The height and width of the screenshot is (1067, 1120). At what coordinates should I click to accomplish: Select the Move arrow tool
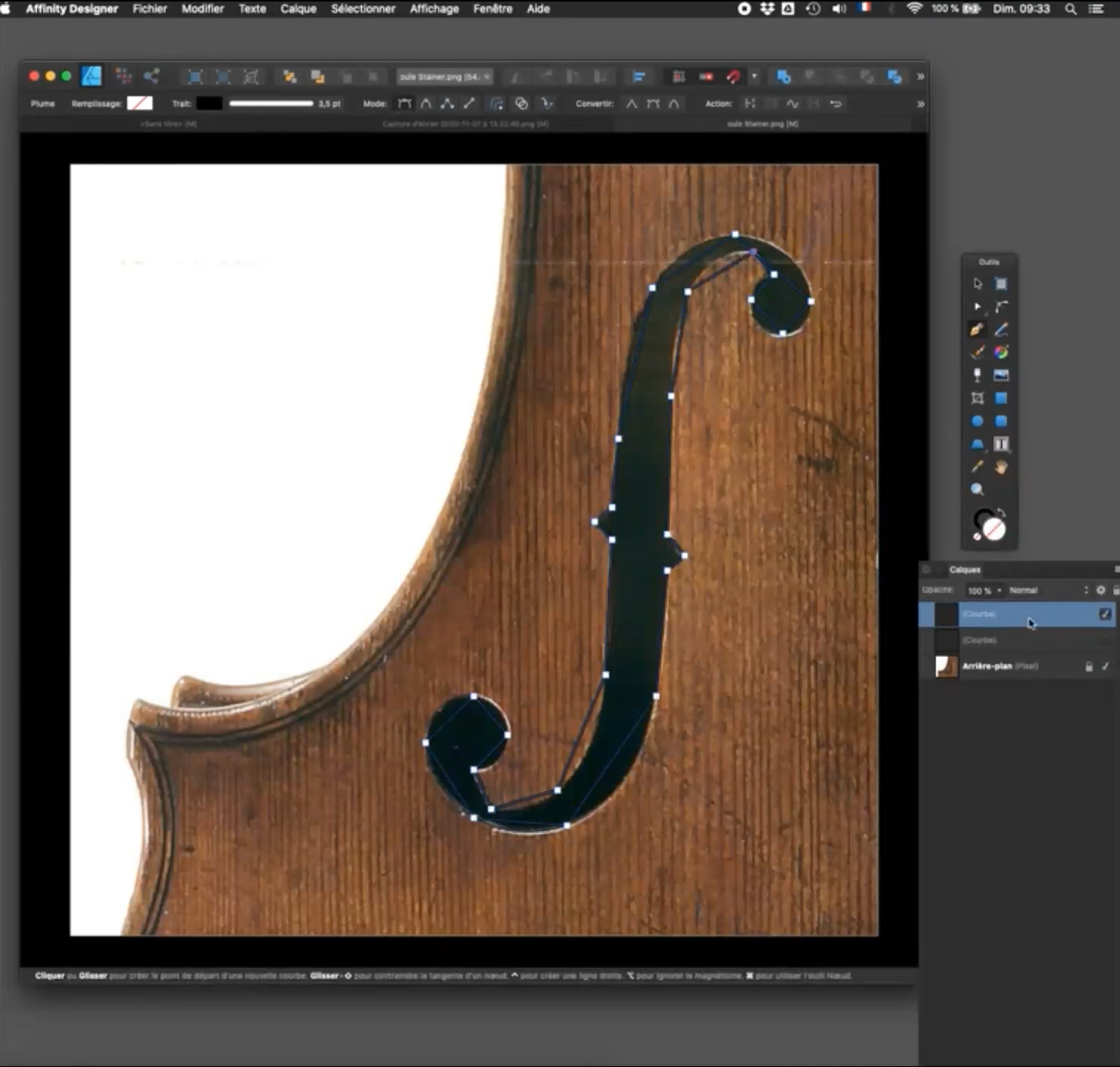pyautogui.click(x=977, y=284)
